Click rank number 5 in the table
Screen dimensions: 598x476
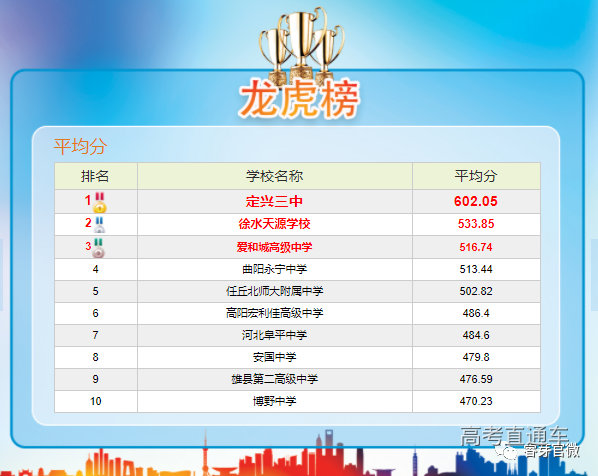coord(95,291)
